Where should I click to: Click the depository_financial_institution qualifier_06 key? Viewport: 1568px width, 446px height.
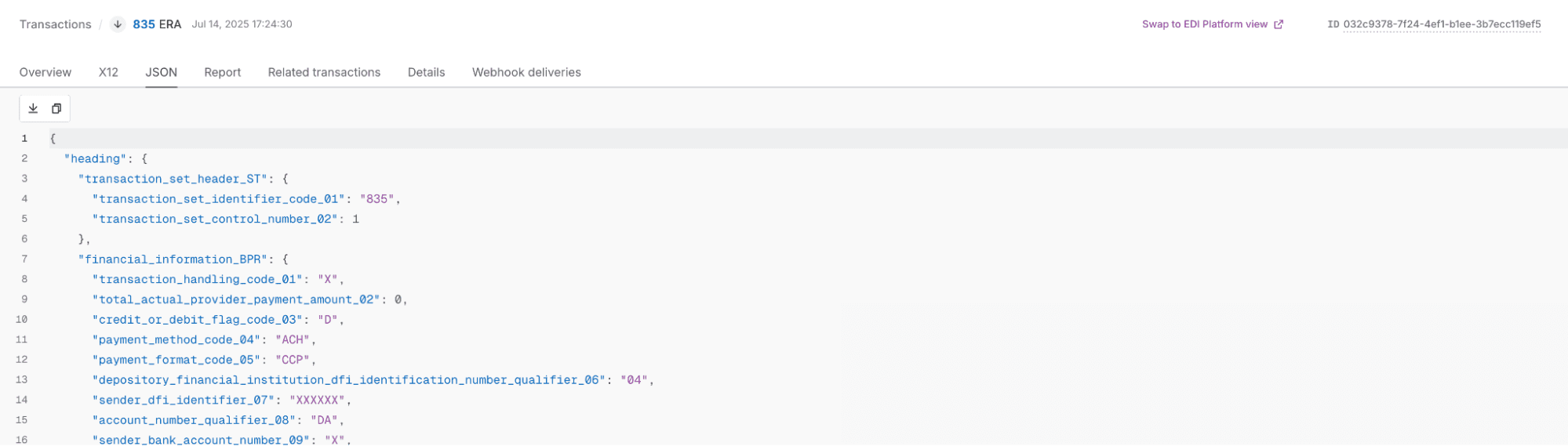[x=349, y=380]
